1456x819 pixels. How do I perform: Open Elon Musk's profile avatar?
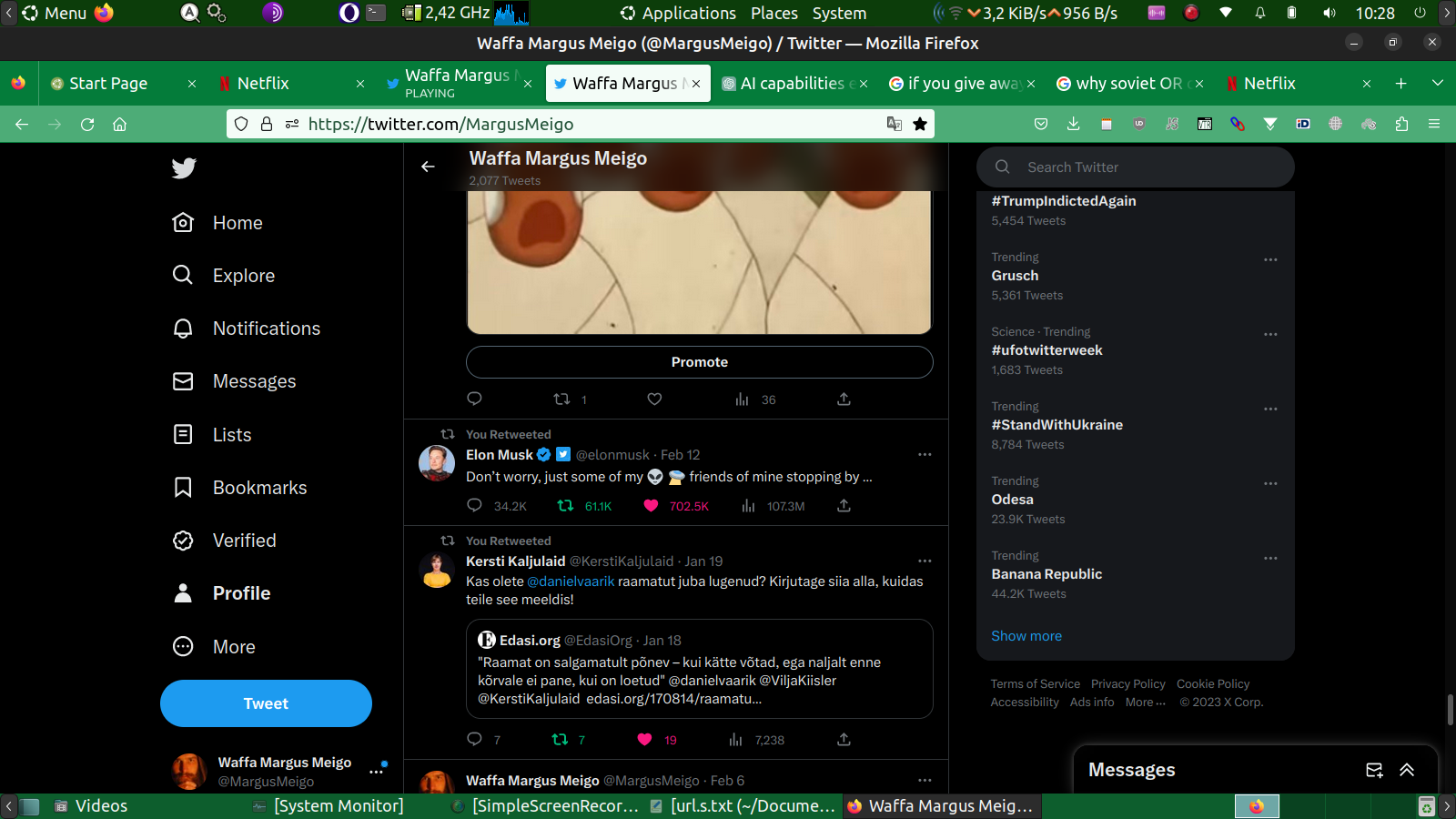point(437,463)
